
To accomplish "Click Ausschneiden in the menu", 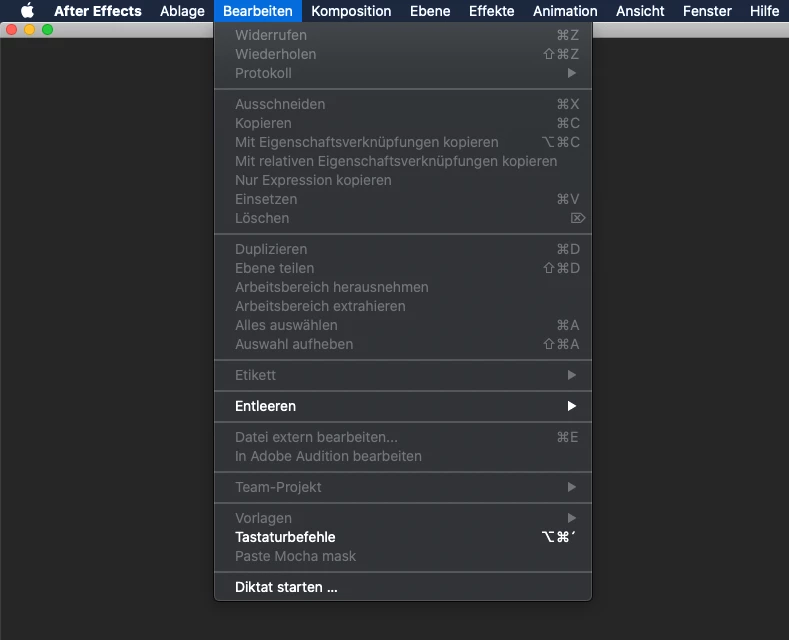I will [x=403, y=104].
